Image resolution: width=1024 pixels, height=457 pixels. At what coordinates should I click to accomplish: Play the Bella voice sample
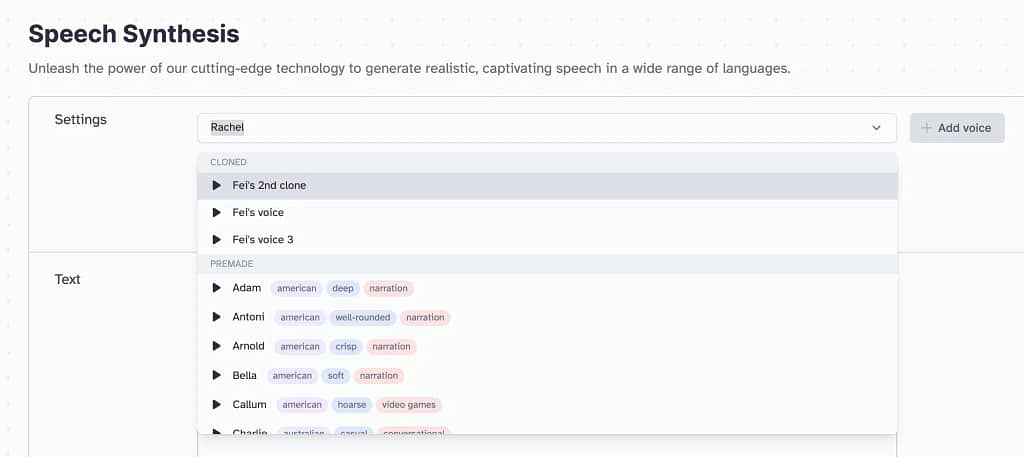216,375
